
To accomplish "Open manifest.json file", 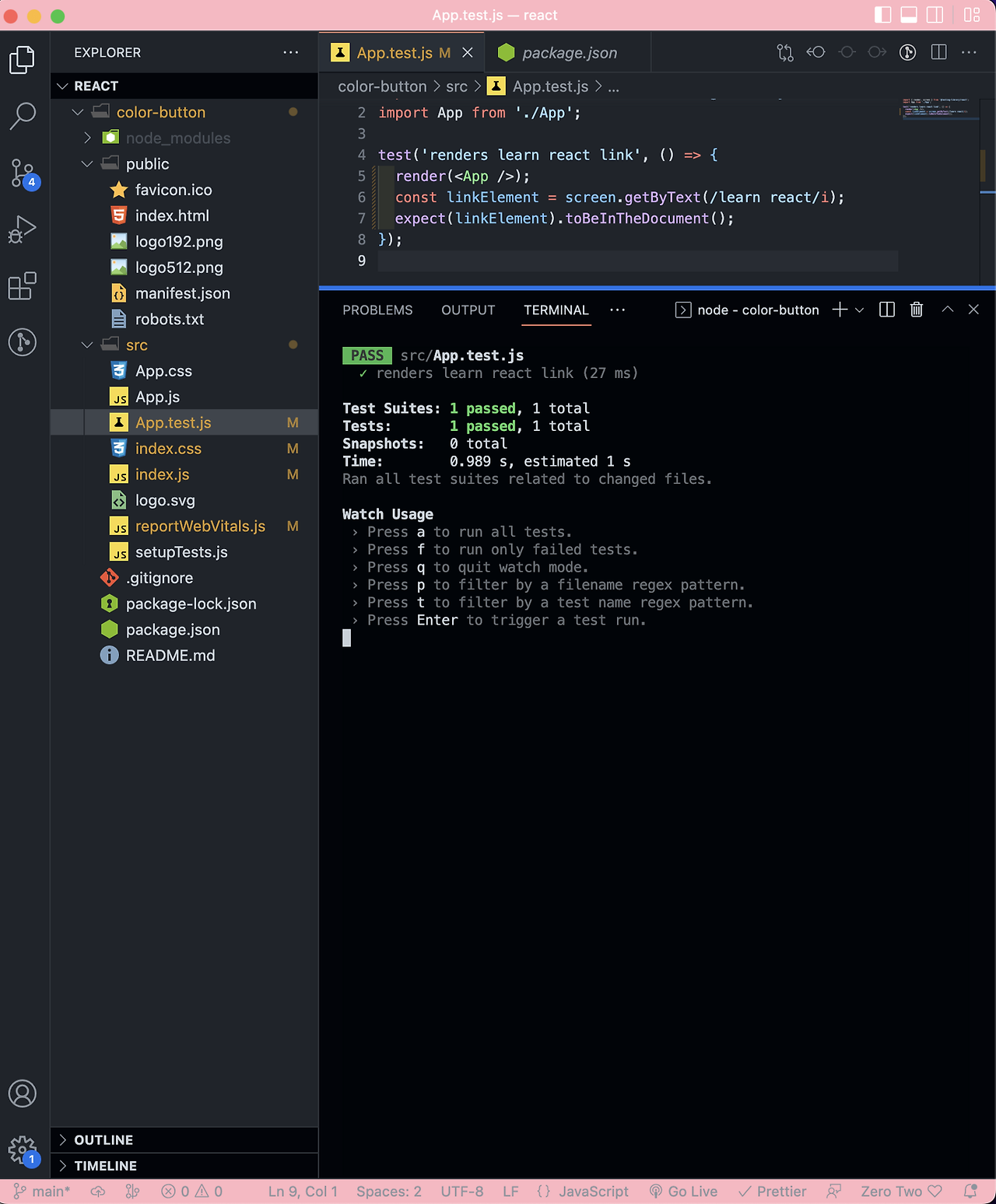I will pyautogui.click(x=184, y=293).
